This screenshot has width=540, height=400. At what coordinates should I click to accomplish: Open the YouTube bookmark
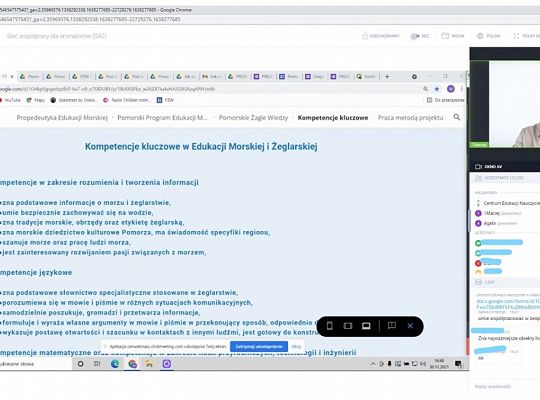tap(10, 100)
